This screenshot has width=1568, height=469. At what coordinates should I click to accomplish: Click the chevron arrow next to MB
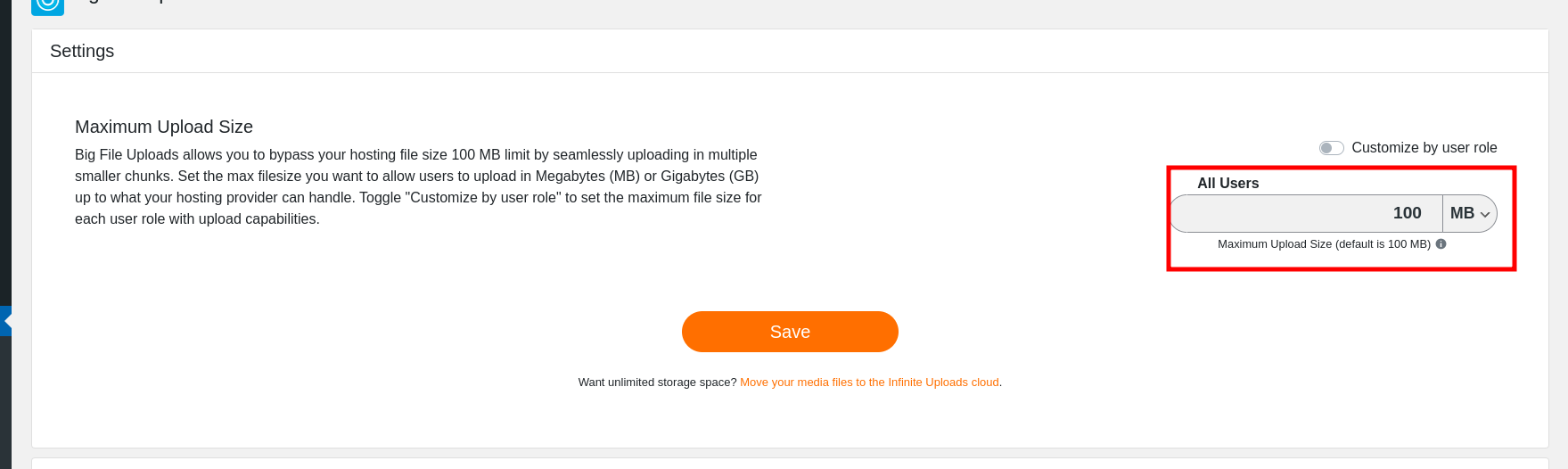pos(1485,214)
